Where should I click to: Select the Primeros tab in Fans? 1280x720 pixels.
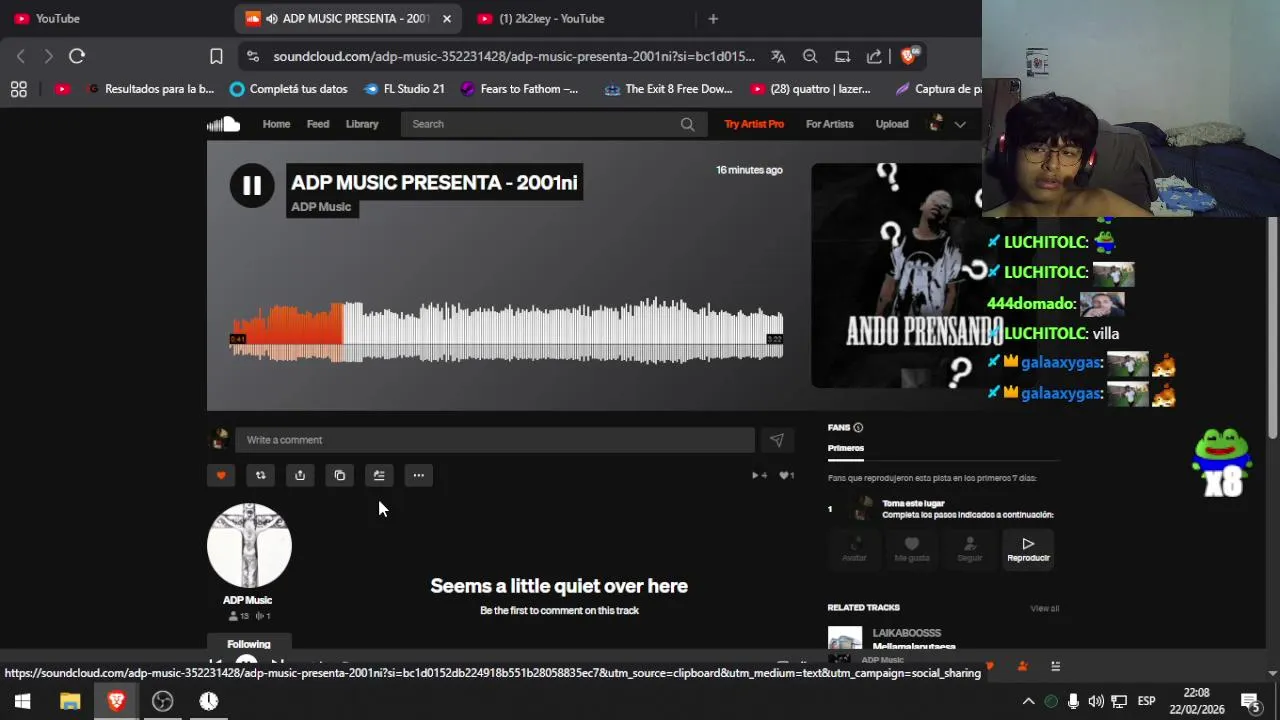tap(846, 448)
